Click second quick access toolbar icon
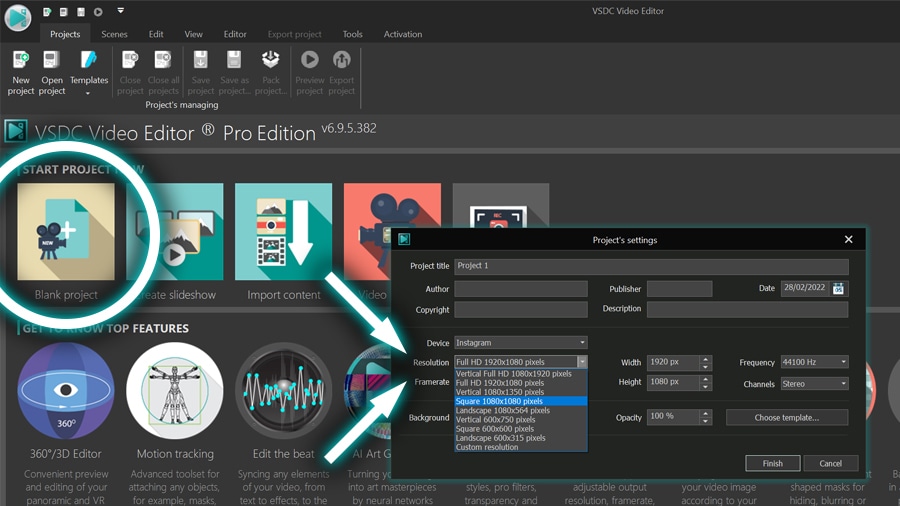The width and height of the screenshot is (900, 506). tap(64, 11)
